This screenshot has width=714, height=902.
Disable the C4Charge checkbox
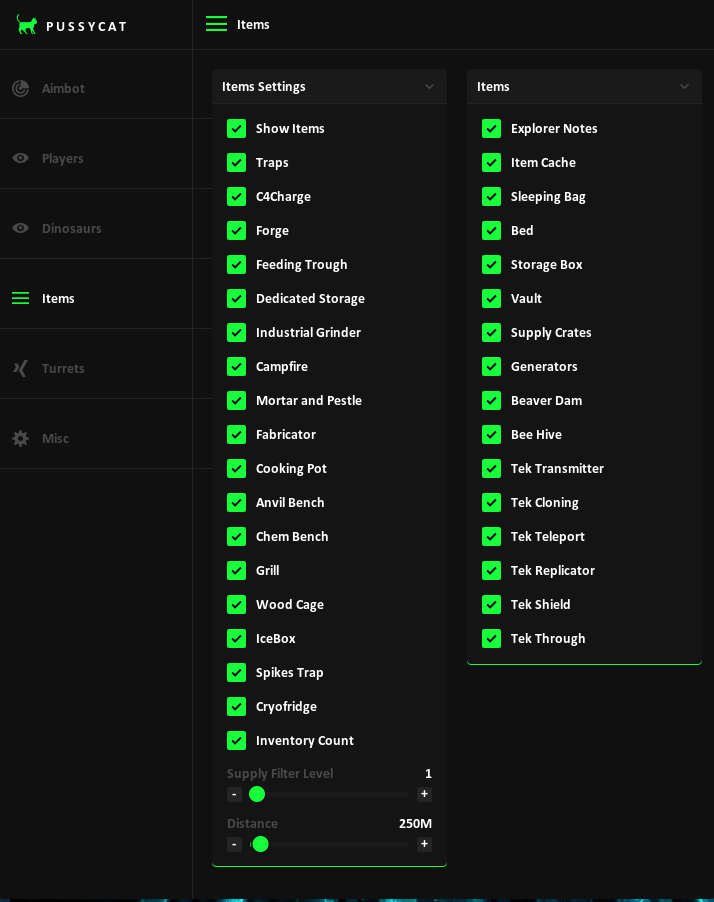click(x=237, y=196)
